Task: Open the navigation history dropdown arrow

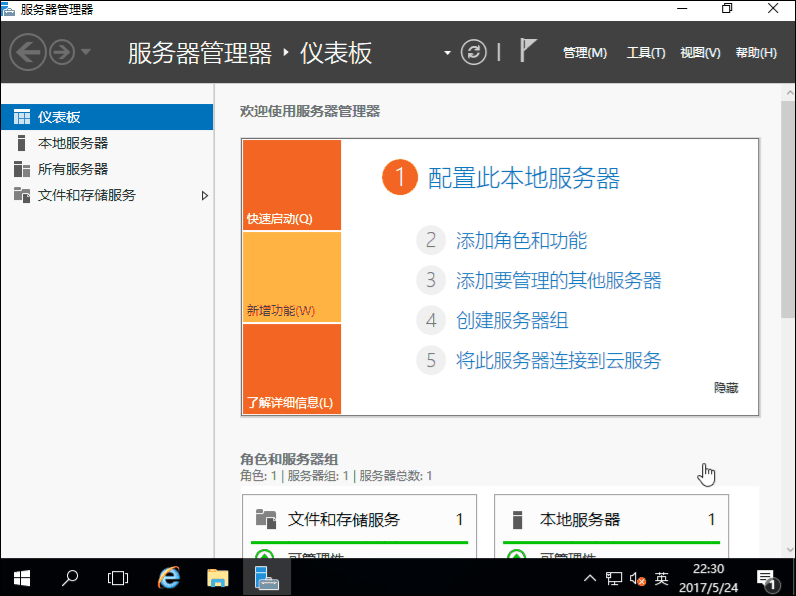Action: [86, 52]
